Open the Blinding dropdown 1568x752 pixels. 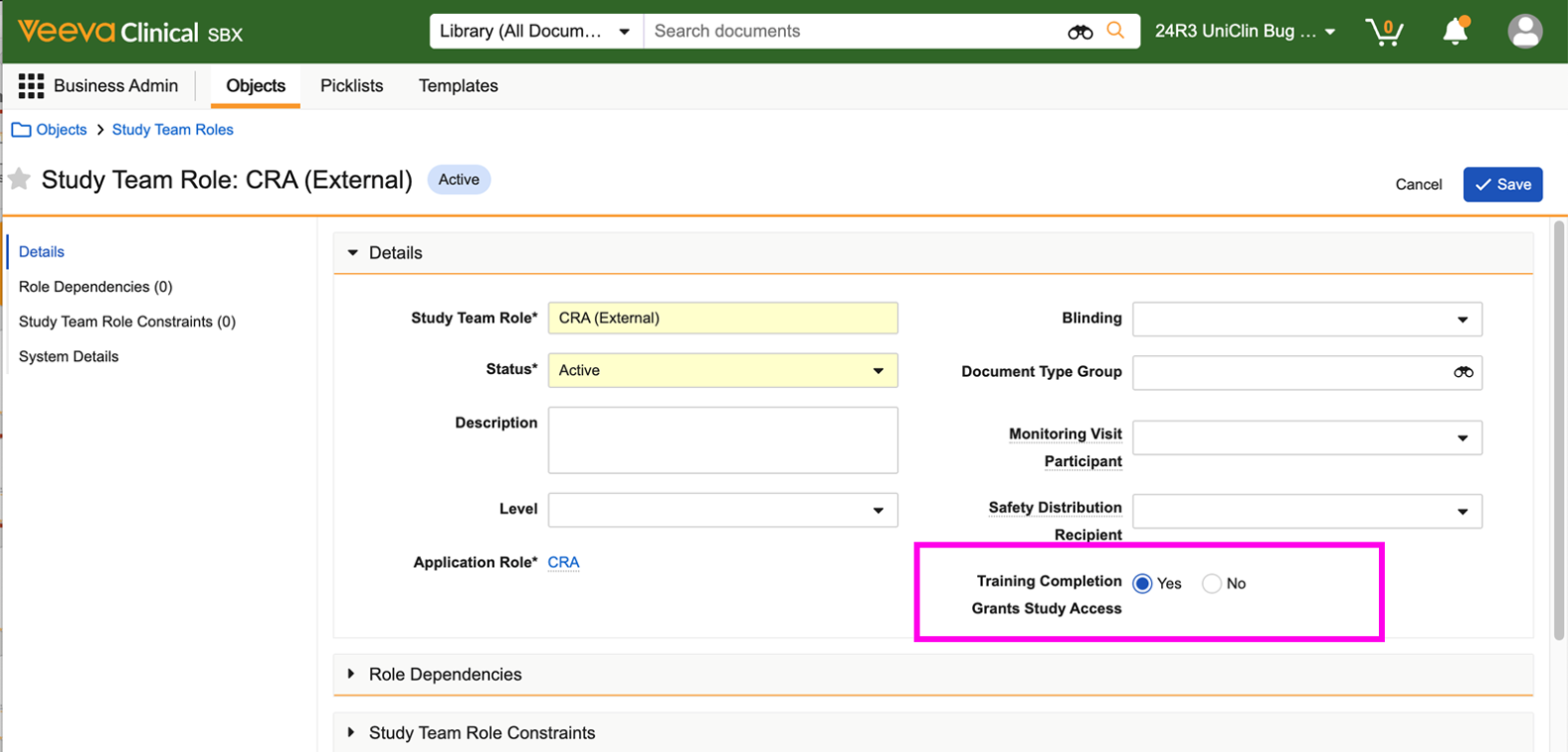1307,320
